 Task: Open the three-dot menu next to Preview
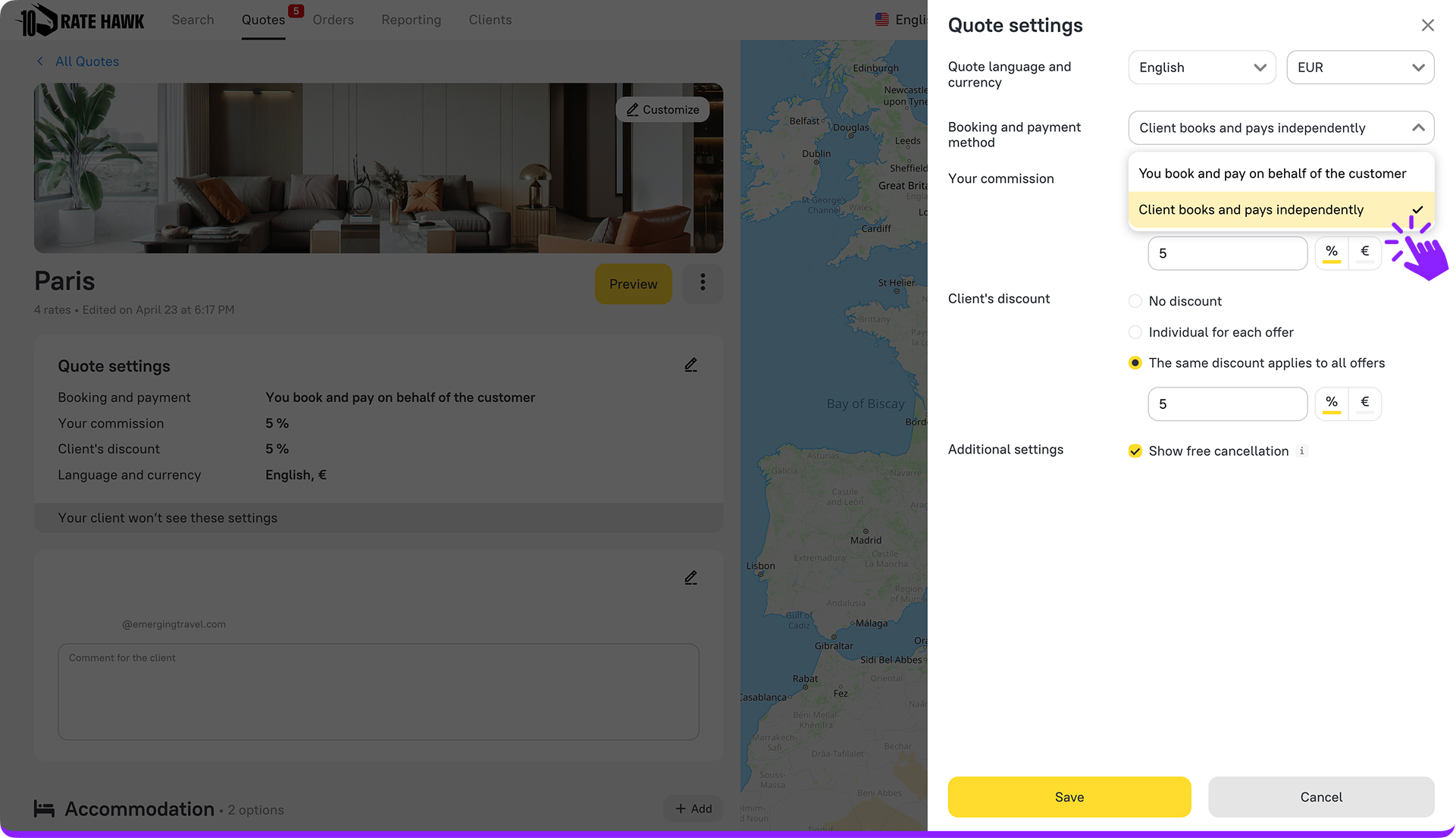coord(703,283)
